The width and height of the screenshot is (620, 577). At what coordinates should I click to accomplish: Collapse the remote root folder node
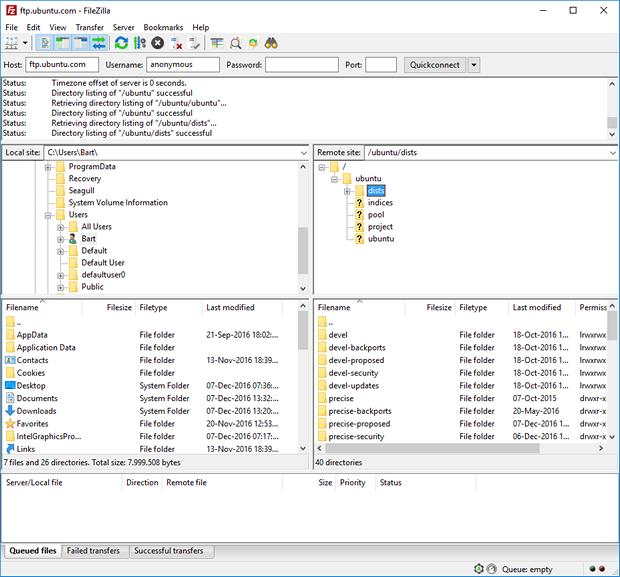[322, 167]
